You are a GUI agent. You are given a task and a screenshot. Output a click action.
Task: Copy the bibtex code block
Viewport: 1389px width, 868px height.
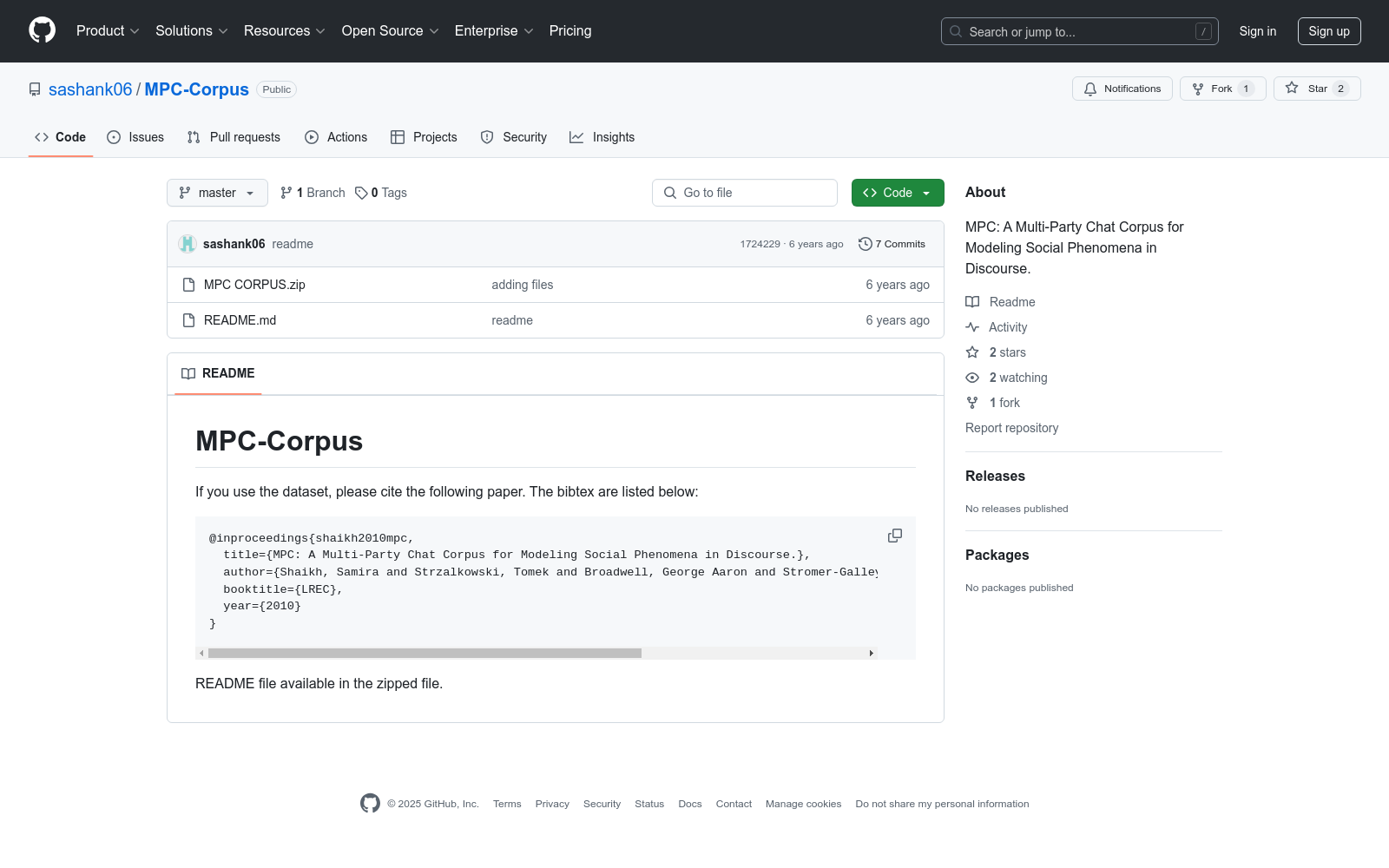pos(895,536)
